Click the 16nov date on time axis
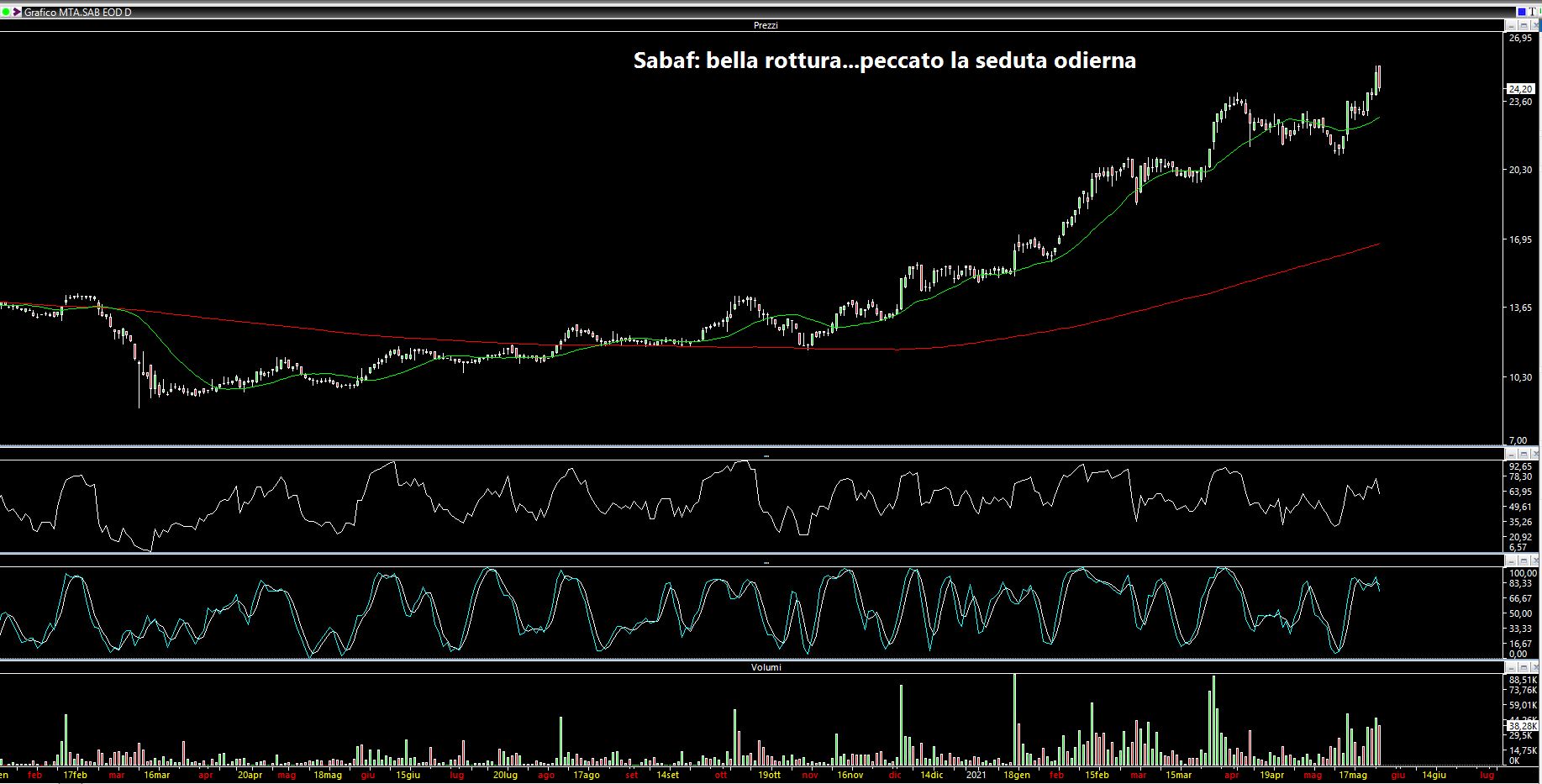Viewport: 1542px width, 784px height. coord(850,775)
